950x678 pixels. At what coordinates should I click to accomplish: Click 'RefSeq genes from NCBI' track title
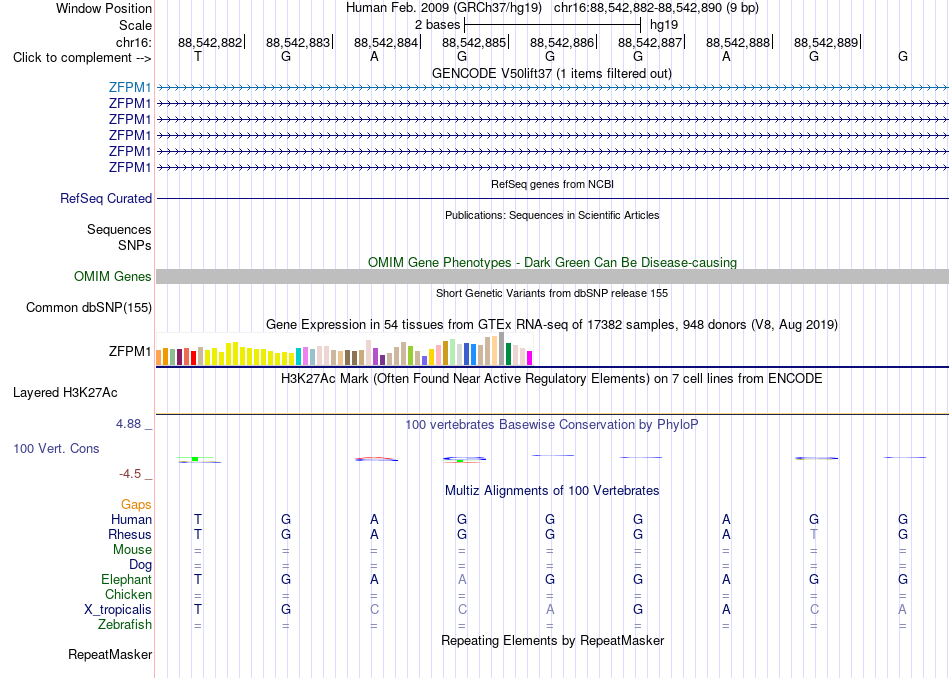(x=552, y=184)
